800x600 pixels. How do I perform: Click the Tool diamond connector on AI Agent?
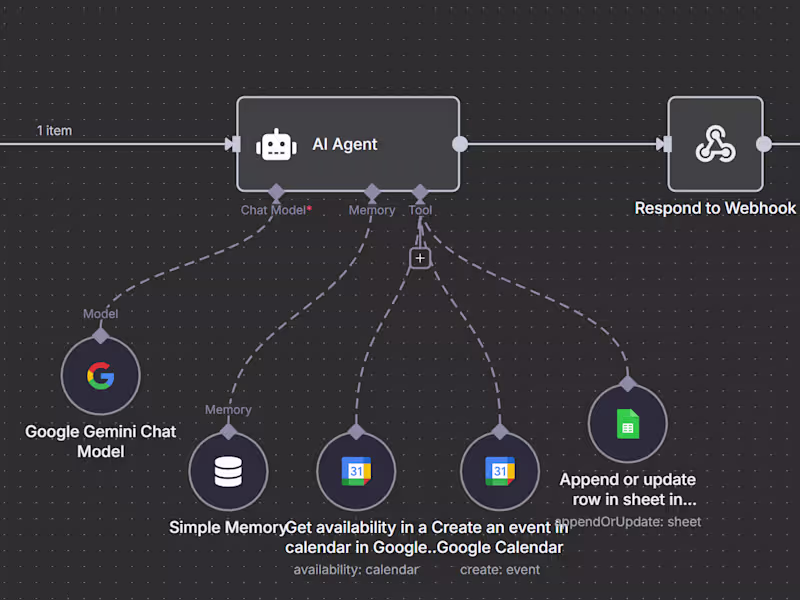[x=420, y=192]
